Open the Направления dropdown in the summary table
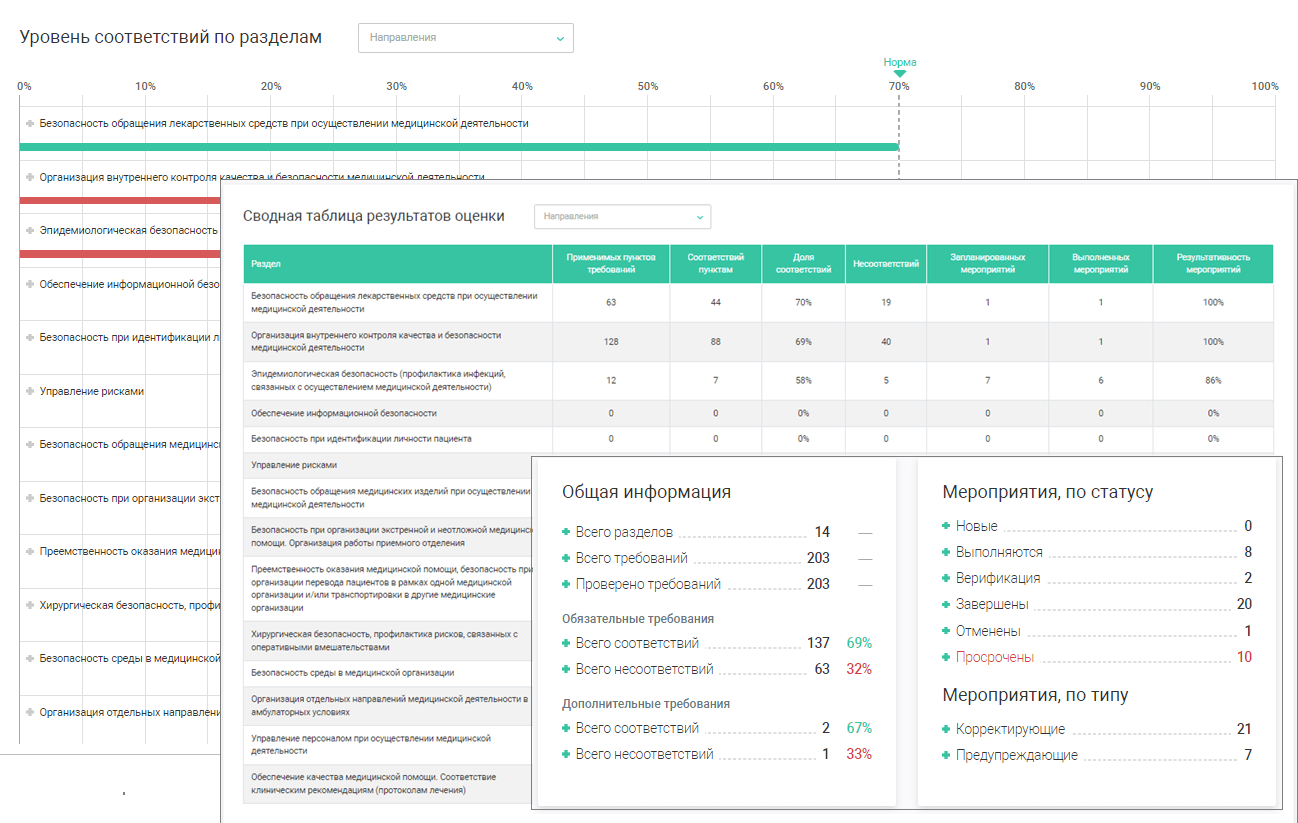 [623, 216]
